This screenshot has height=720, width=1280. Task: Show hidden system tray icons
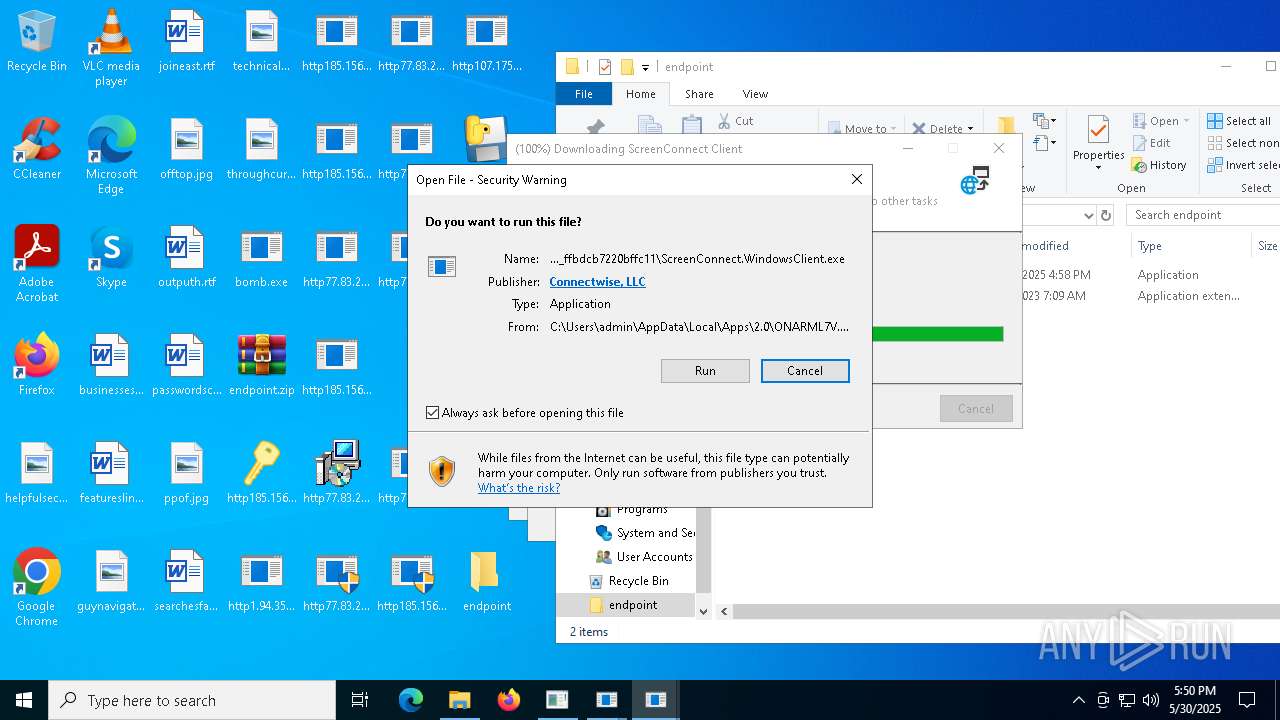[x=1078, y=700]
